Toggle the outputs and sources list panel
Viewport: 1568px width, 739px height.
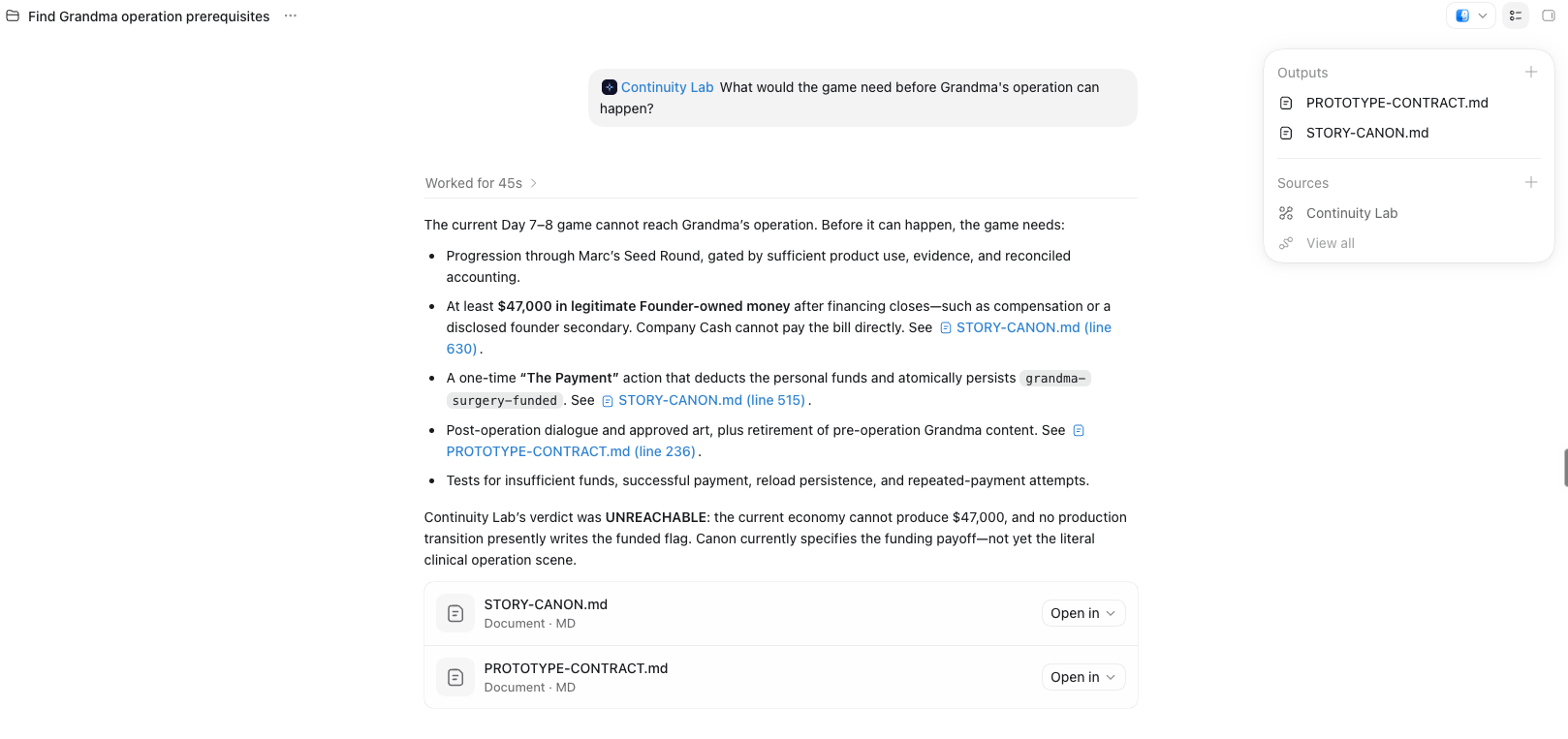click(x=1516, y=15)
